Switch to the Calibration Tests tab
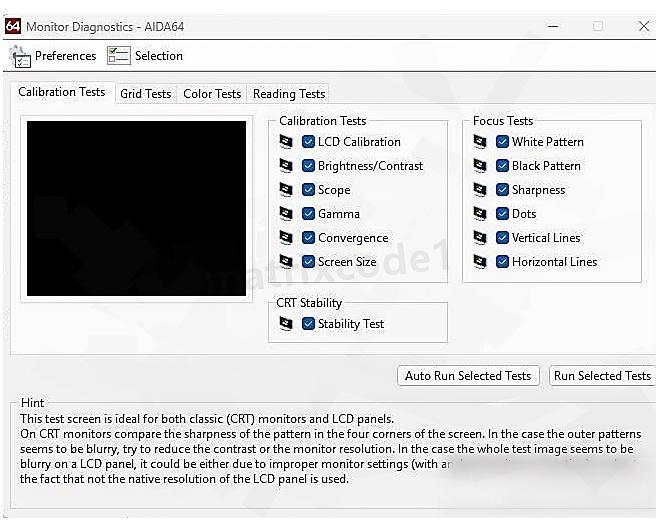The width and height of the screenshot is (659, 532). coord(62,92)
